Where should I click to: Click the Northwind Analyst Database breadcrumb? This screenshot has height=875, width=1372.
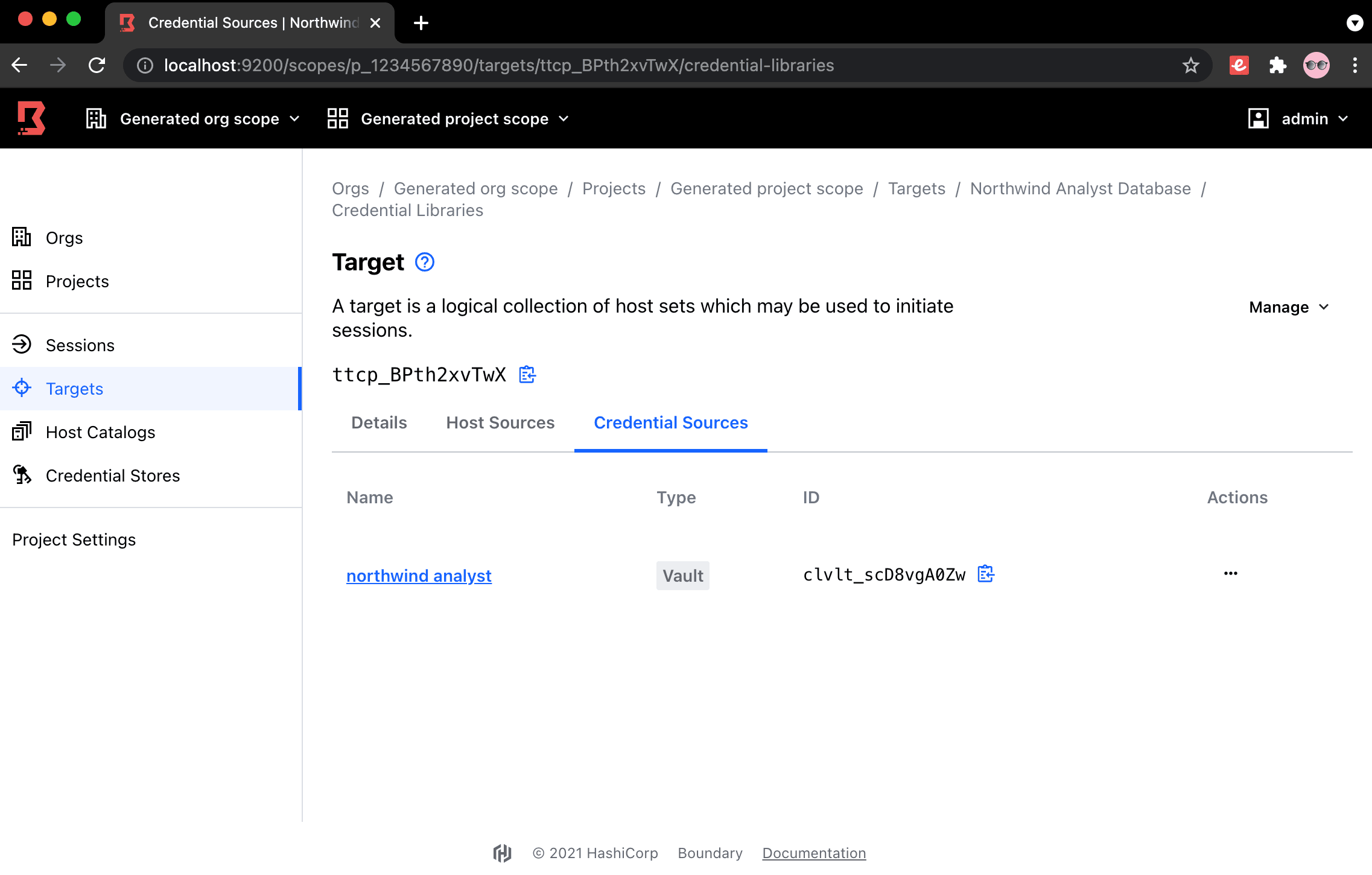pos(1080,188)
